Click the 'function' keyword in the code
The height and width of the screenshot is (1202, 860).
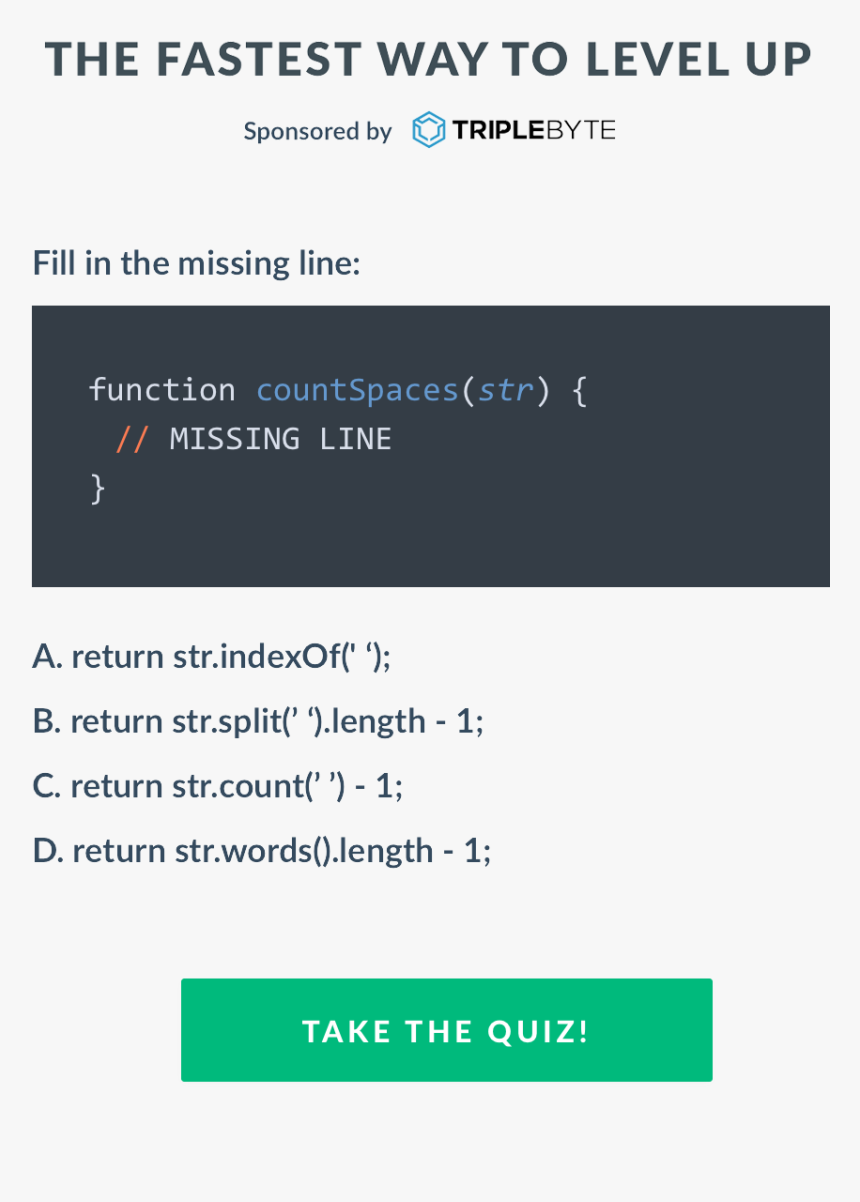pos(162,389)
